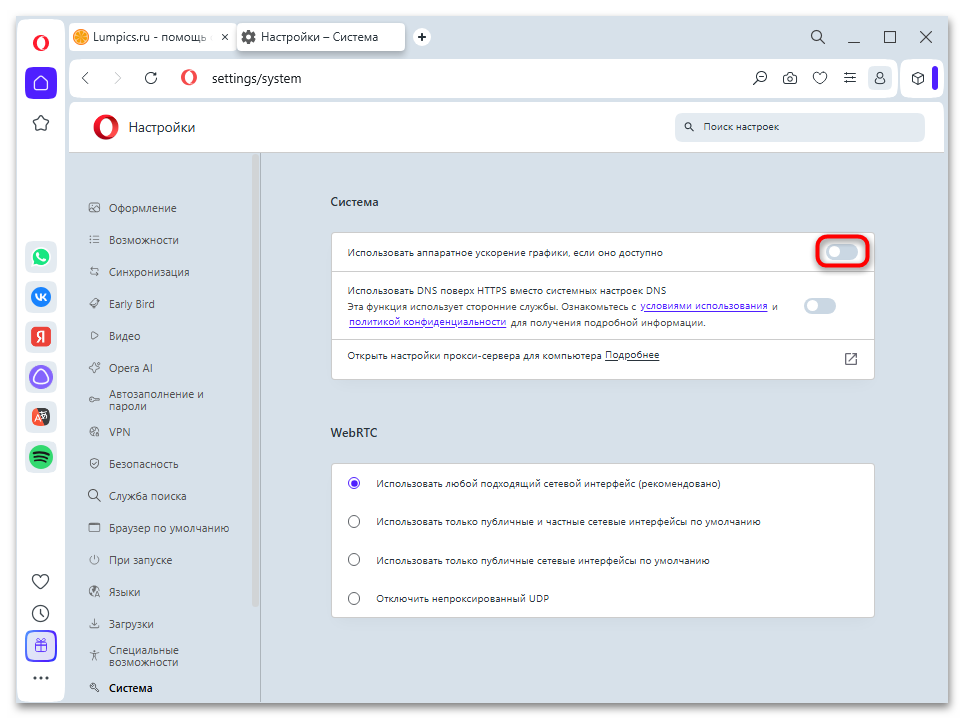
Task: Open the gift box sidebar icon
Action: (x=41, y=646)
